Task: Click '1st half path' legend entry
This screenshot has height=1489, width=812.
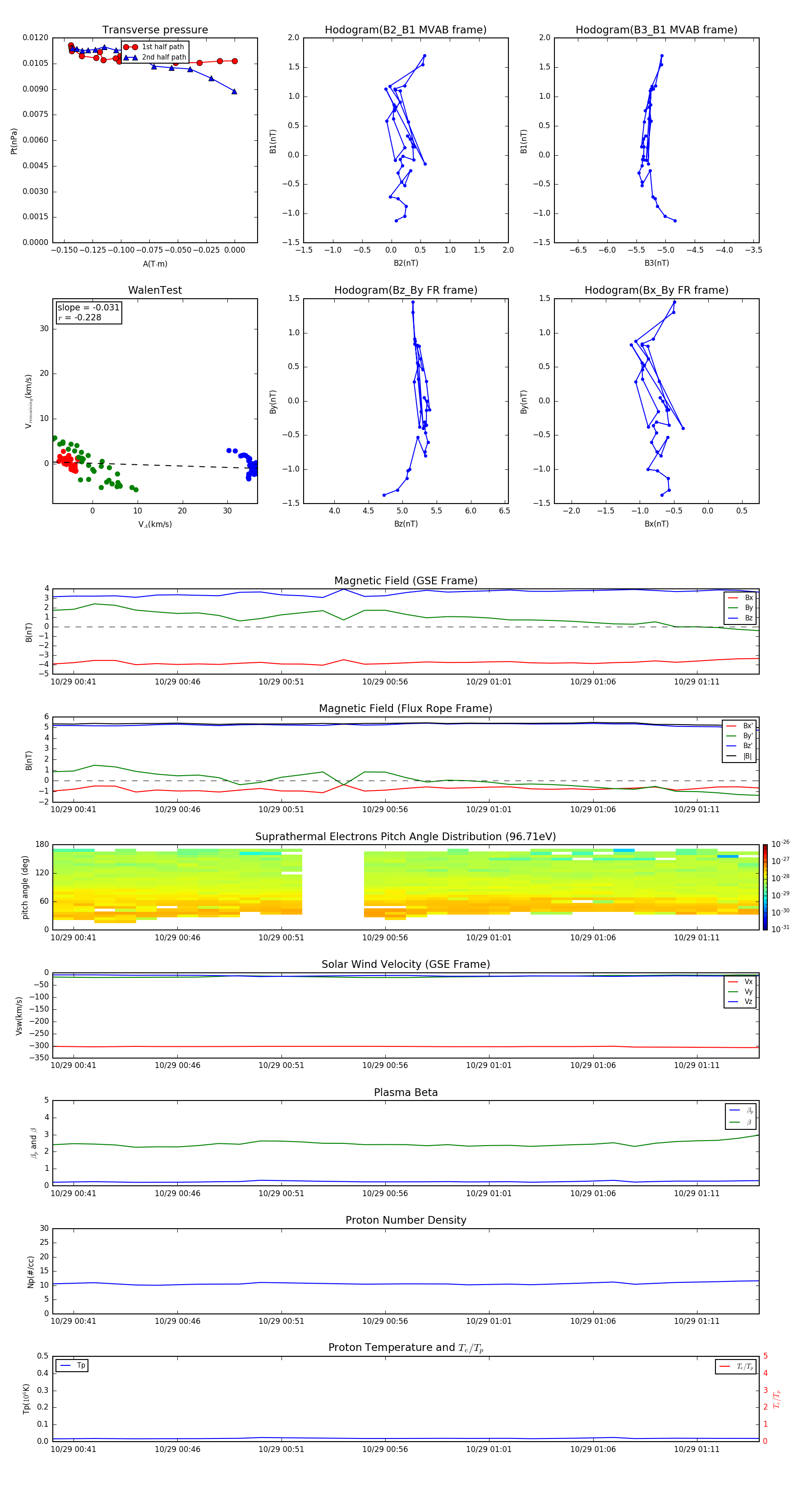Action: point(155,47)
